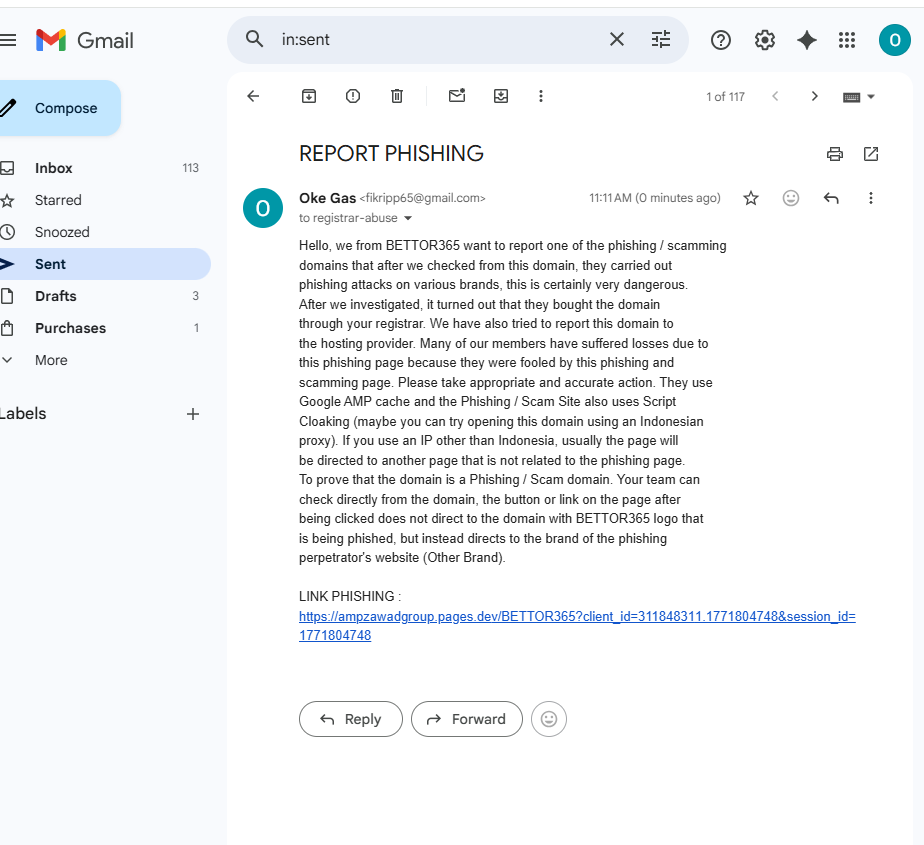This screenshot has width=924, height=845.
Task: Open the ampzawadgroup phishing link
Action: [577, 626]
